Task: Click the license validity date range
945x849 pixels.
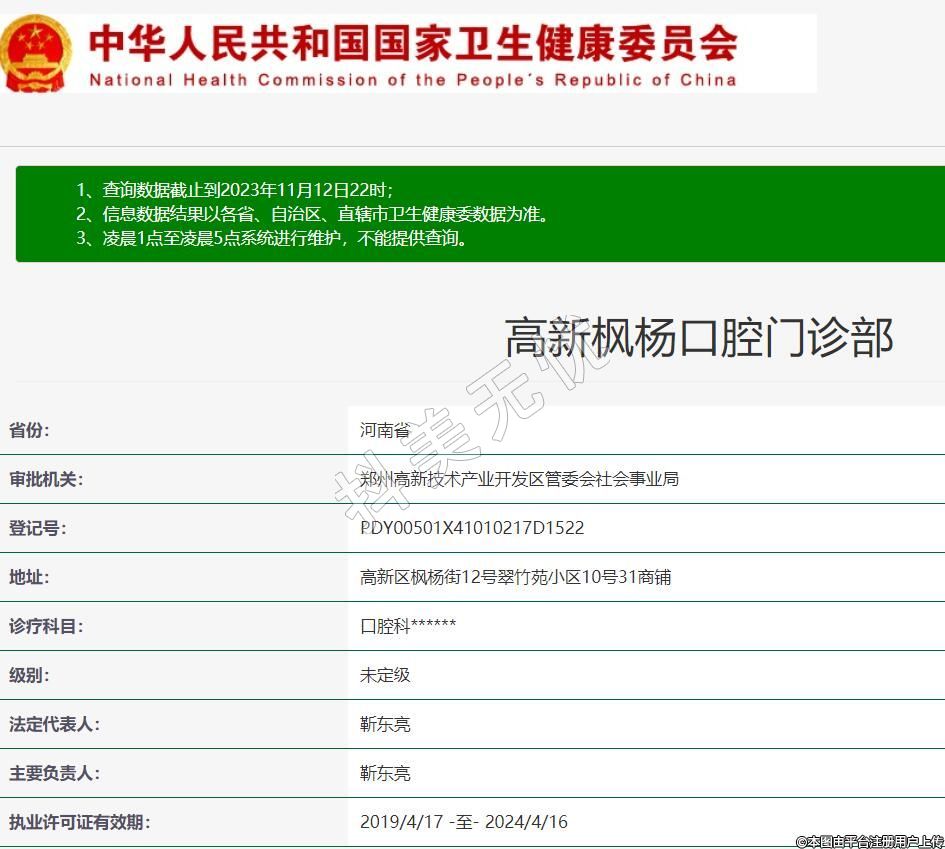Action: click(464, 822)
